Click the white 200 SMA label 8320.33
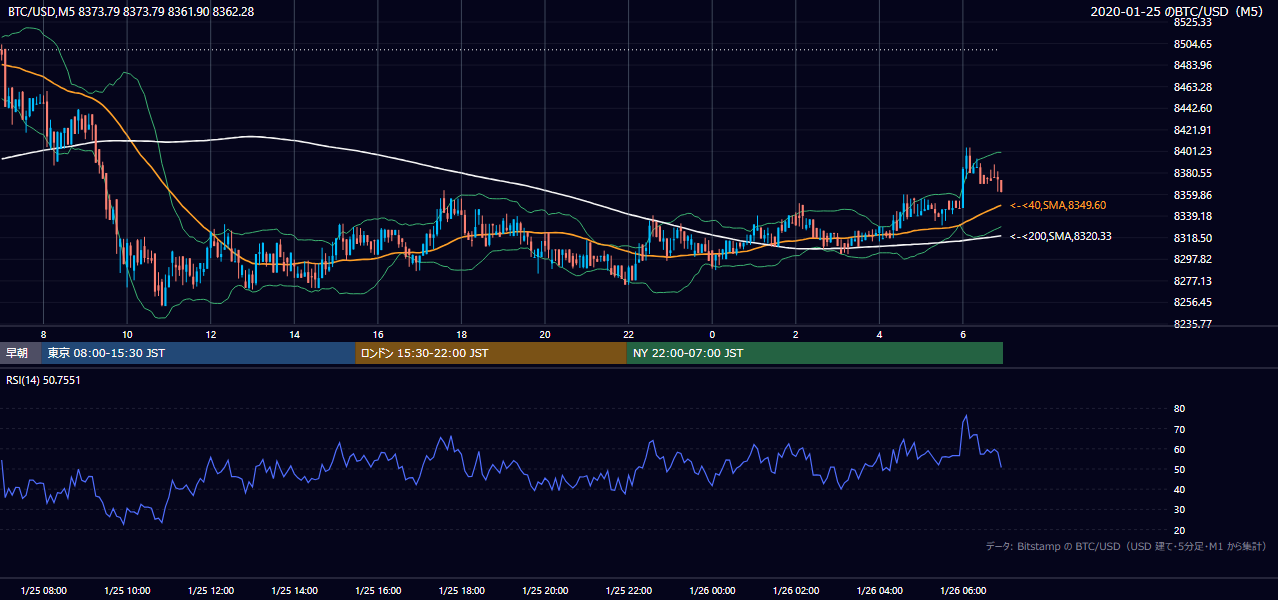Viewport: 1278px width, 600px height. [x=1061, y=236]
